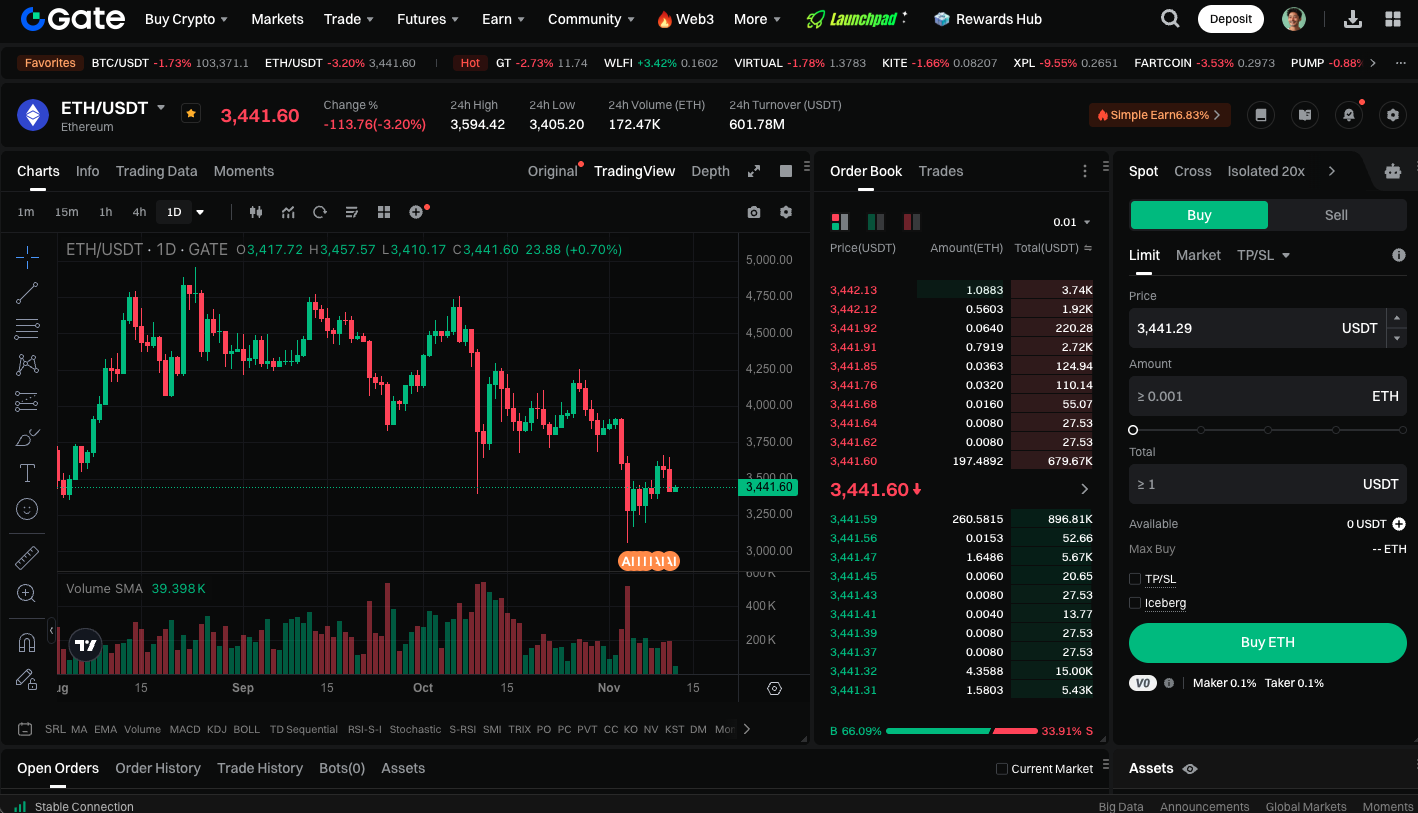Image resolution: width=1418 pixels, height=813 pixels.
Task: Check the Iceberg order option
Action: pos(1135,603)
